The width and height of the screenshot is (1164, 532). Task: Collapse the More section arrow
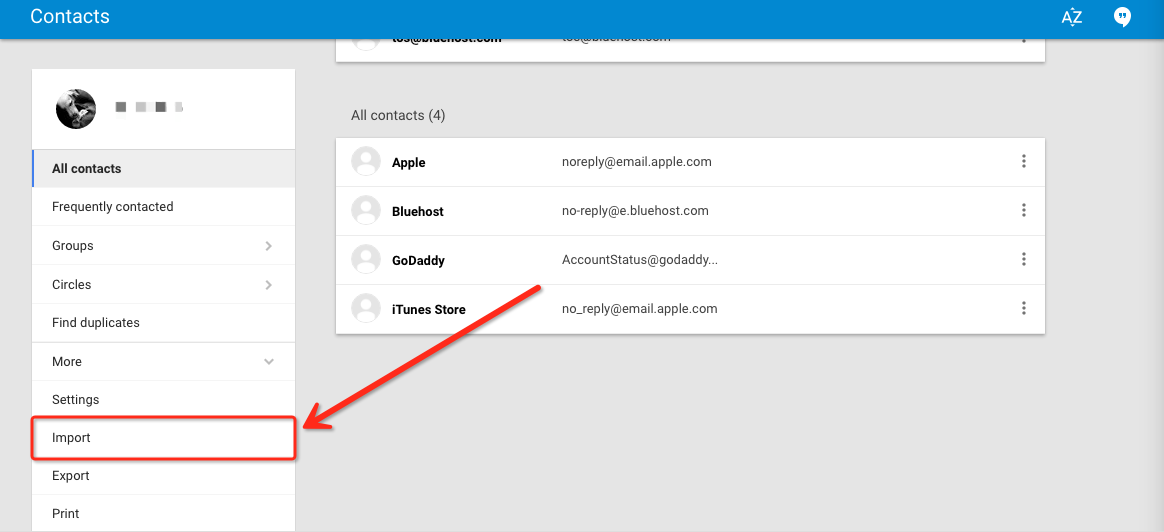tap(269, 362)
